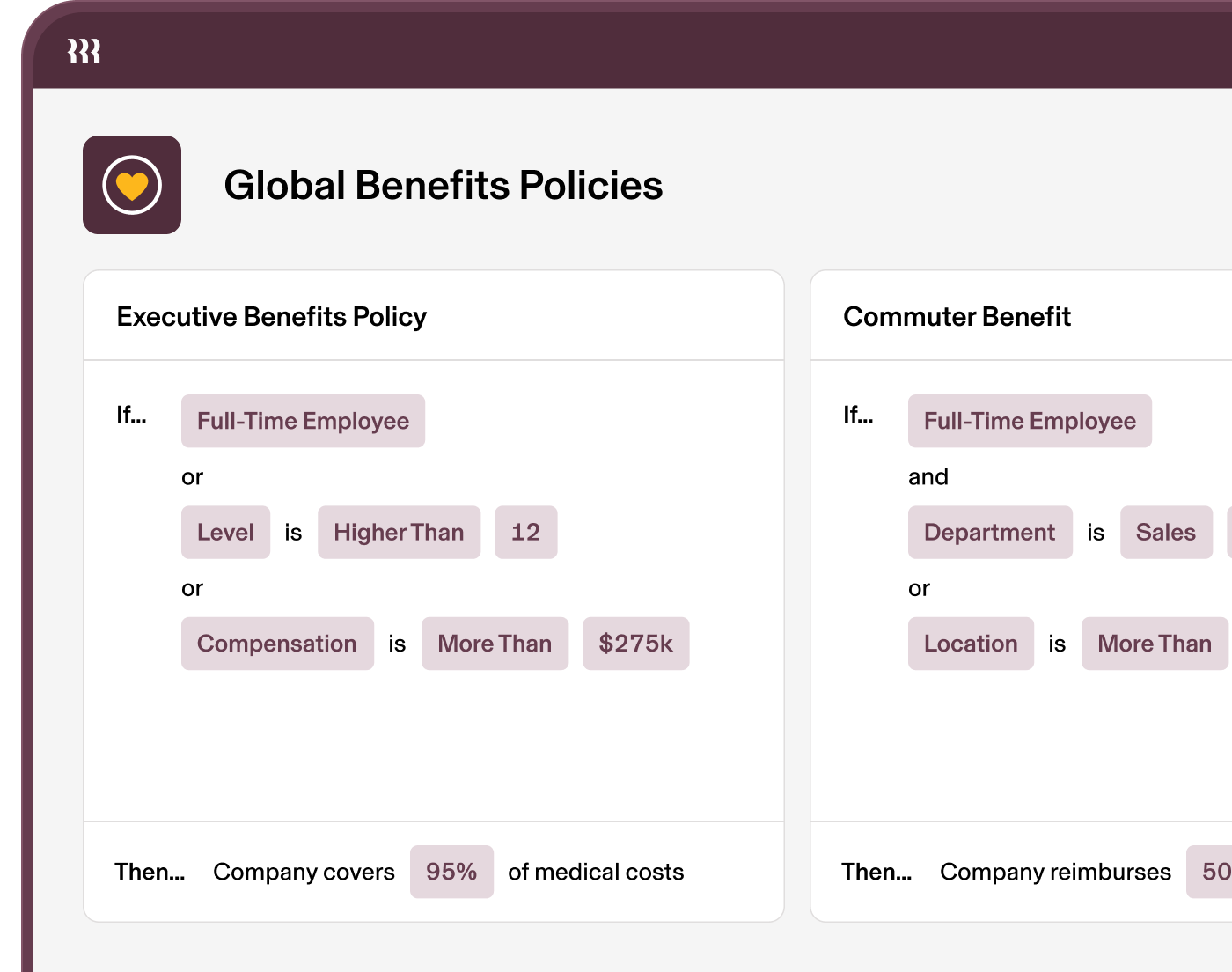Change the Sales department value
Image resolution: width=1232 pixels, height=972 pixels.
(x=1166, y=532)
